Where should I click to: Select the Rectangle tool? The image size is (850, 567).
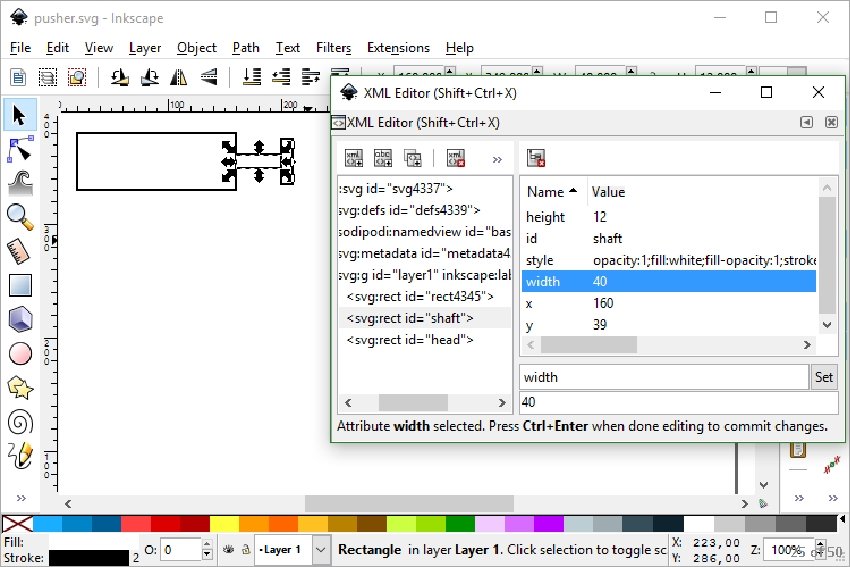tap(20, 285)
